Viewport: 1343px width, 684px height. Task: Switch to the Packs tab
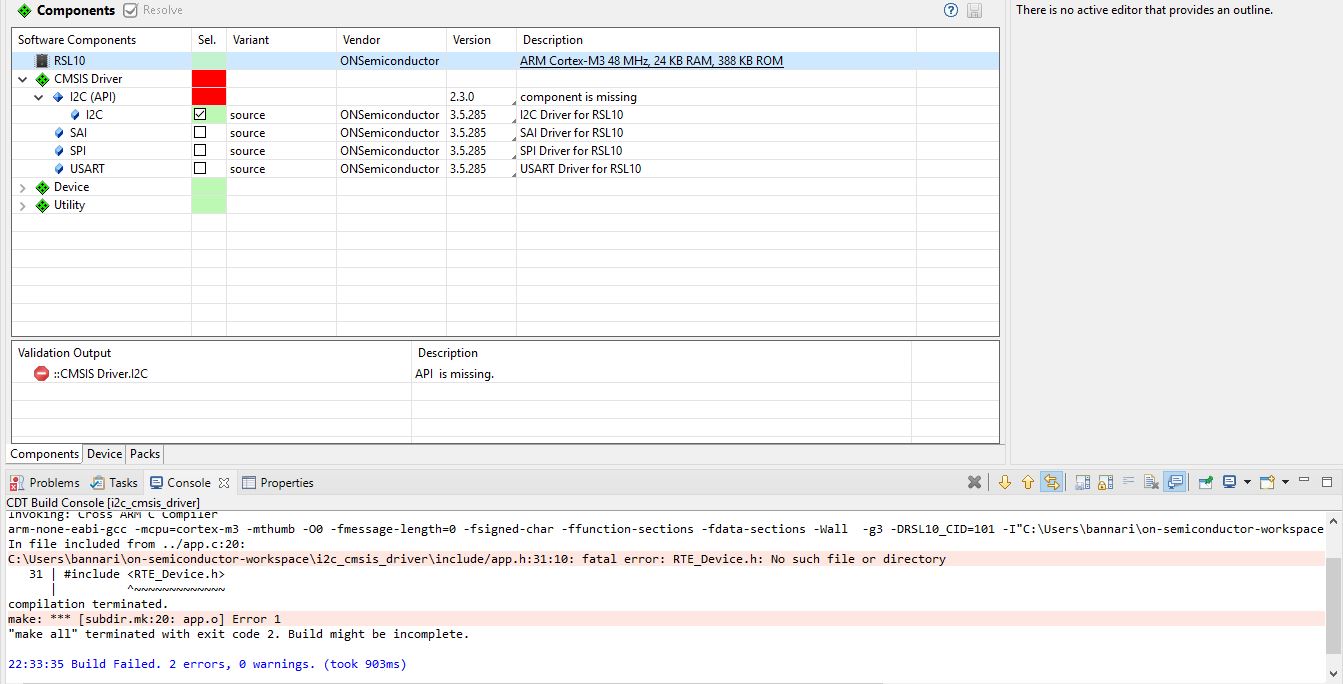[145, 454]
